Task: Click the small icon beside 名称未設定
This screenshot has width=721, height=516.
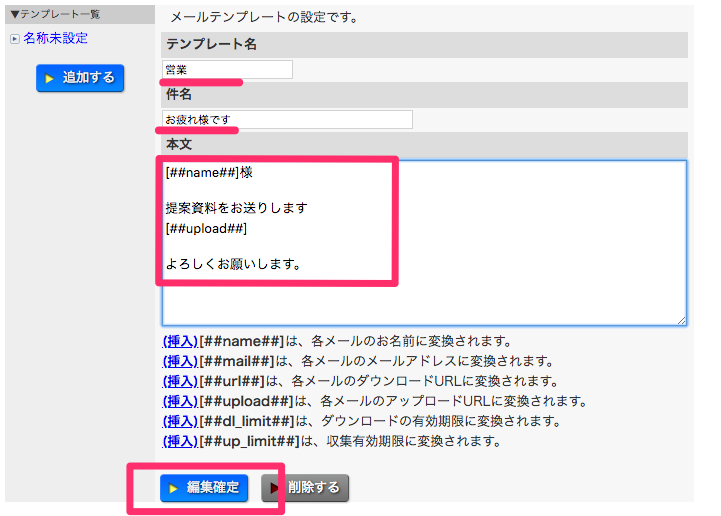Action: click(14, 39)
